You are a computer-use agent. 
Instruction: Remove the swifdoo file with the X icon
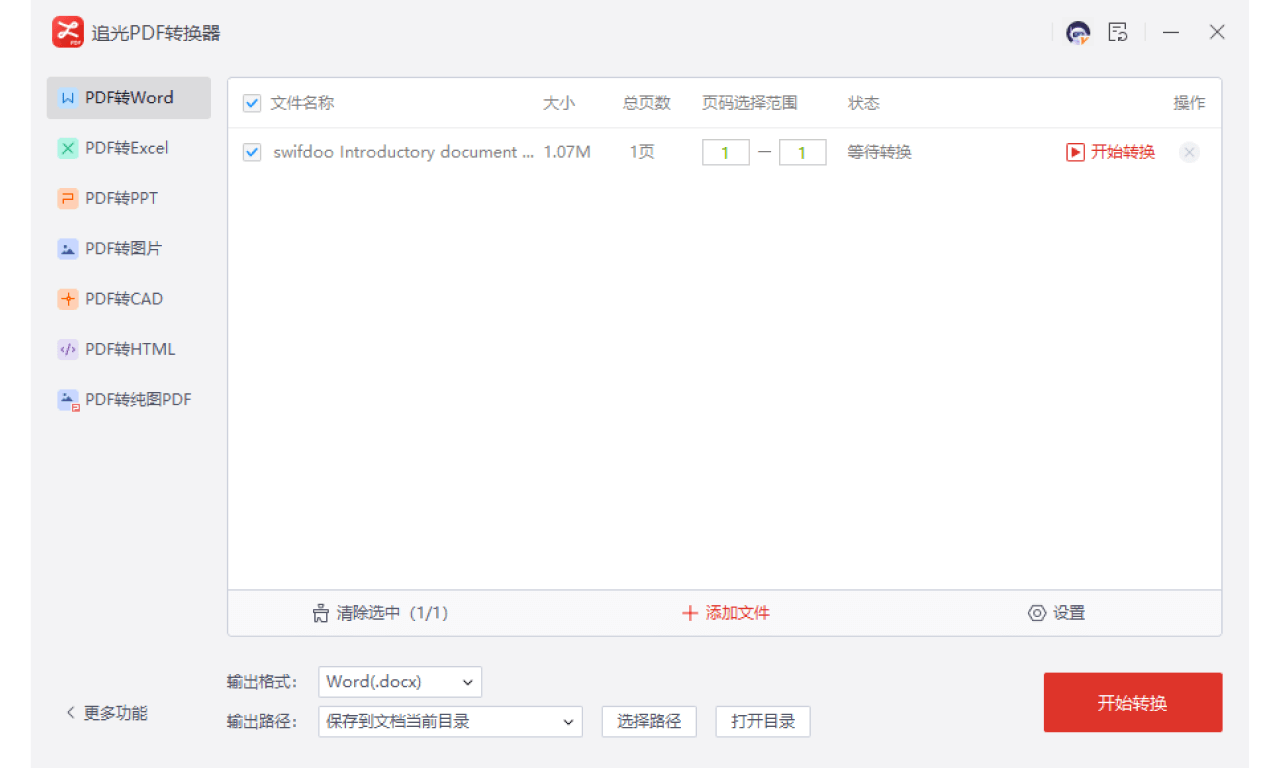[x=1189, y=152]
